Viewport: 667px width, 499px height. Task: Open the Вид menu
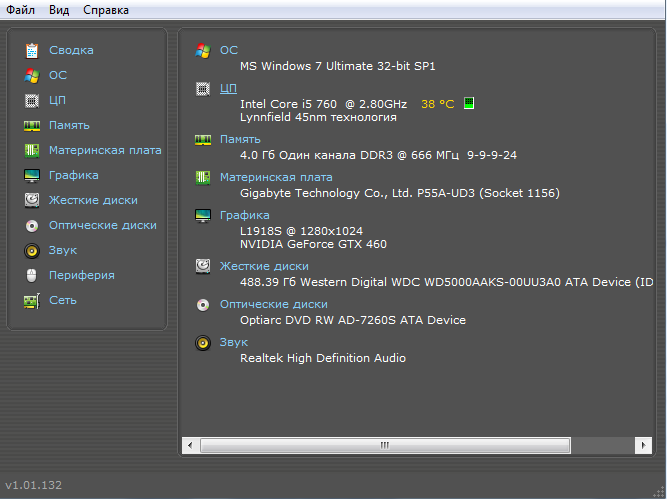point(59,10)
